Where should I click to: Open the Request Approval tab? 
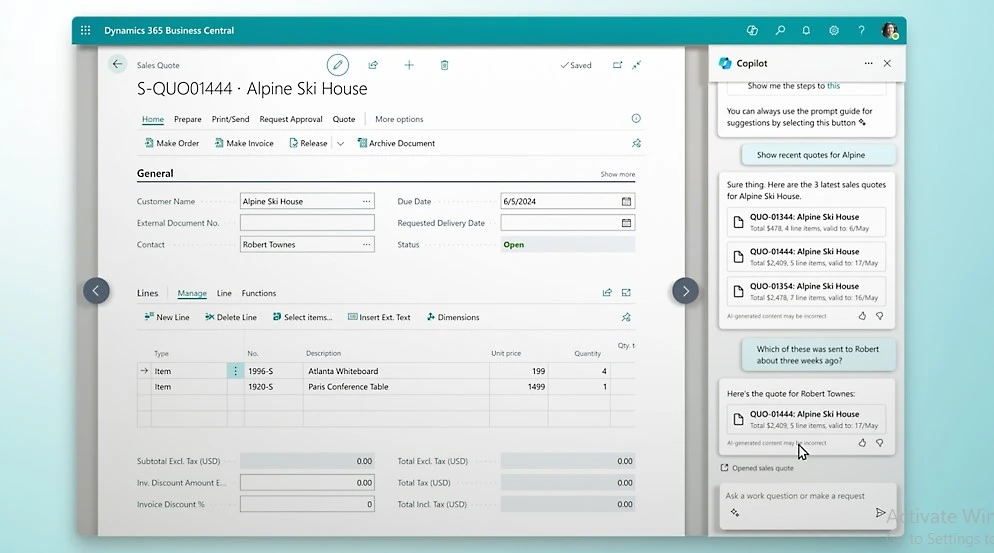click(x=291, y=119)
